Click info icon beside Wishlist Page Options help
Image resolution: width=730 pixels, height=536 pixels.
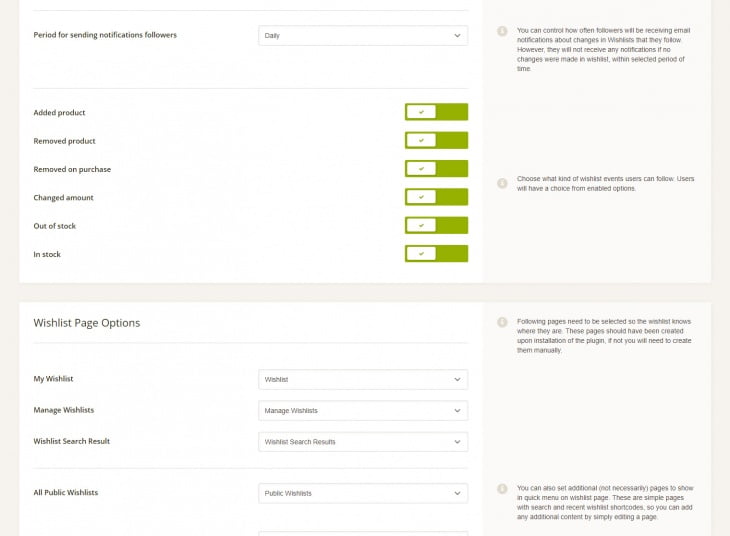click(502, 322)
